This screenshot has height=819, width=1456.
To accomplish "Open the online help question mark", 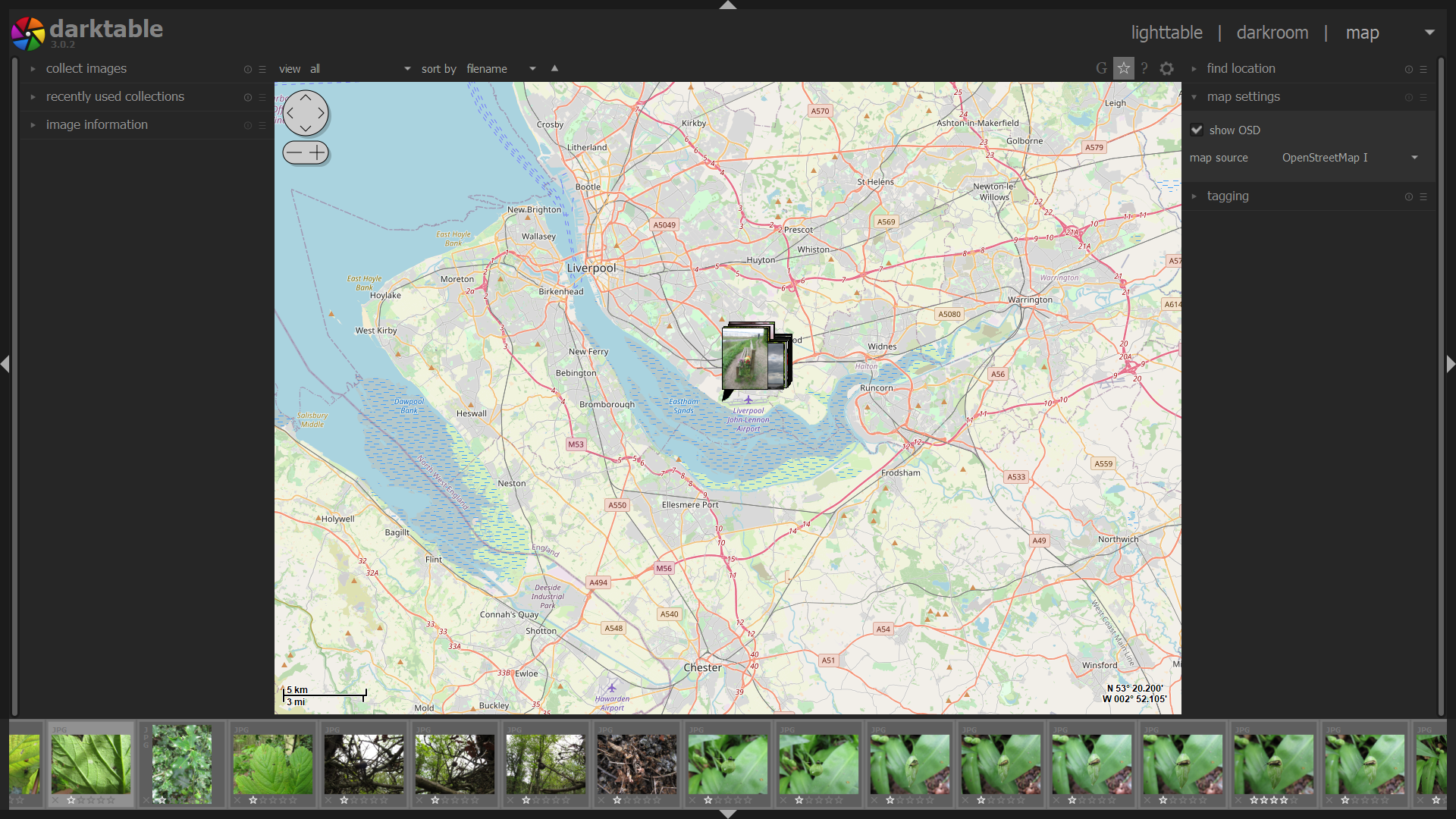I will click(x=1144, y=68).
